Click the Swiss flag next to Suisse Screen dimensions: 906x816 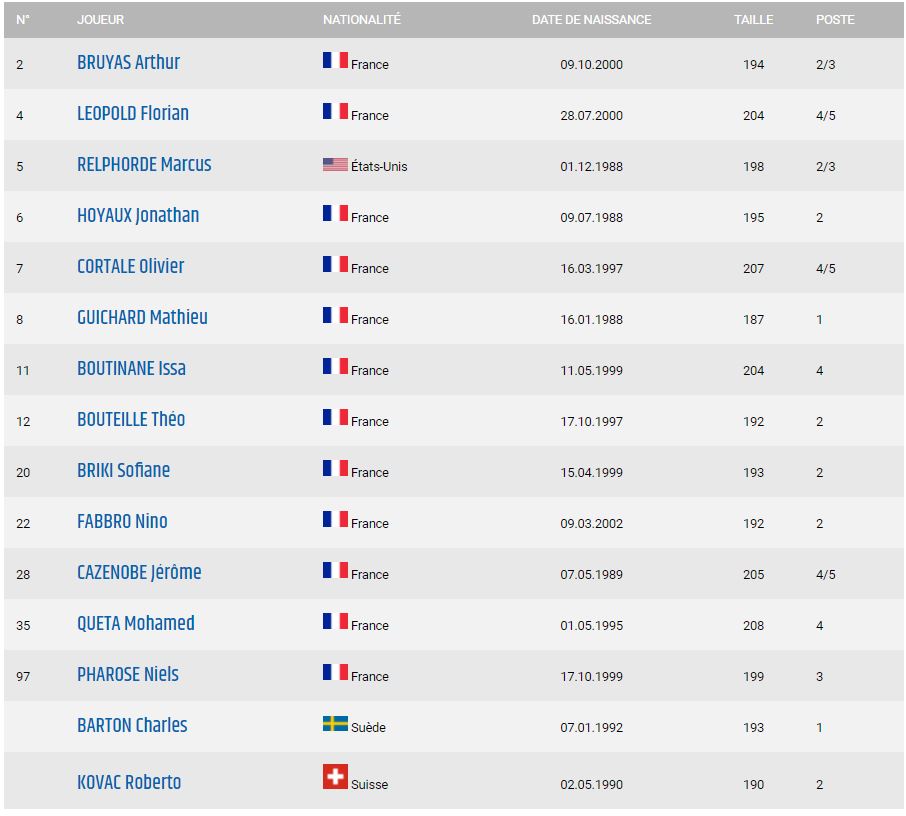point(335,777)
